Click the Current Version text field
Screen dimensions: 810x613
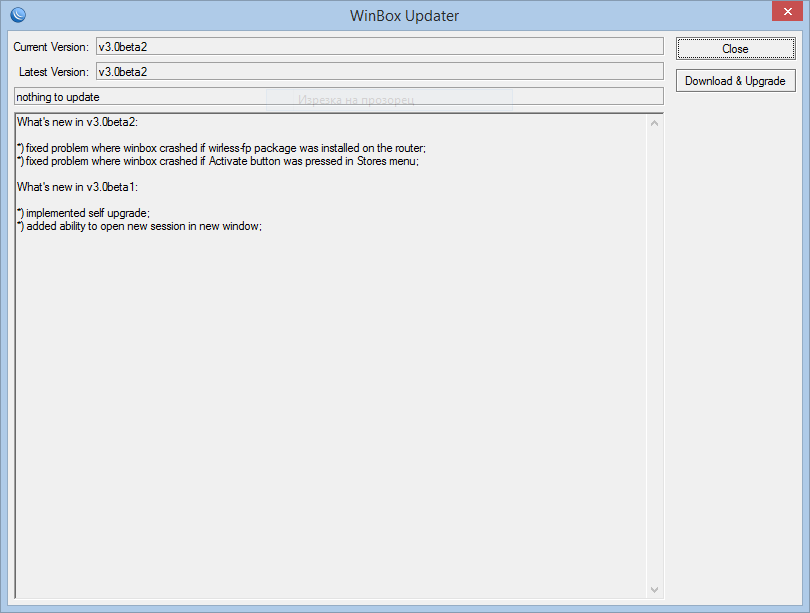tap(378, 46)
